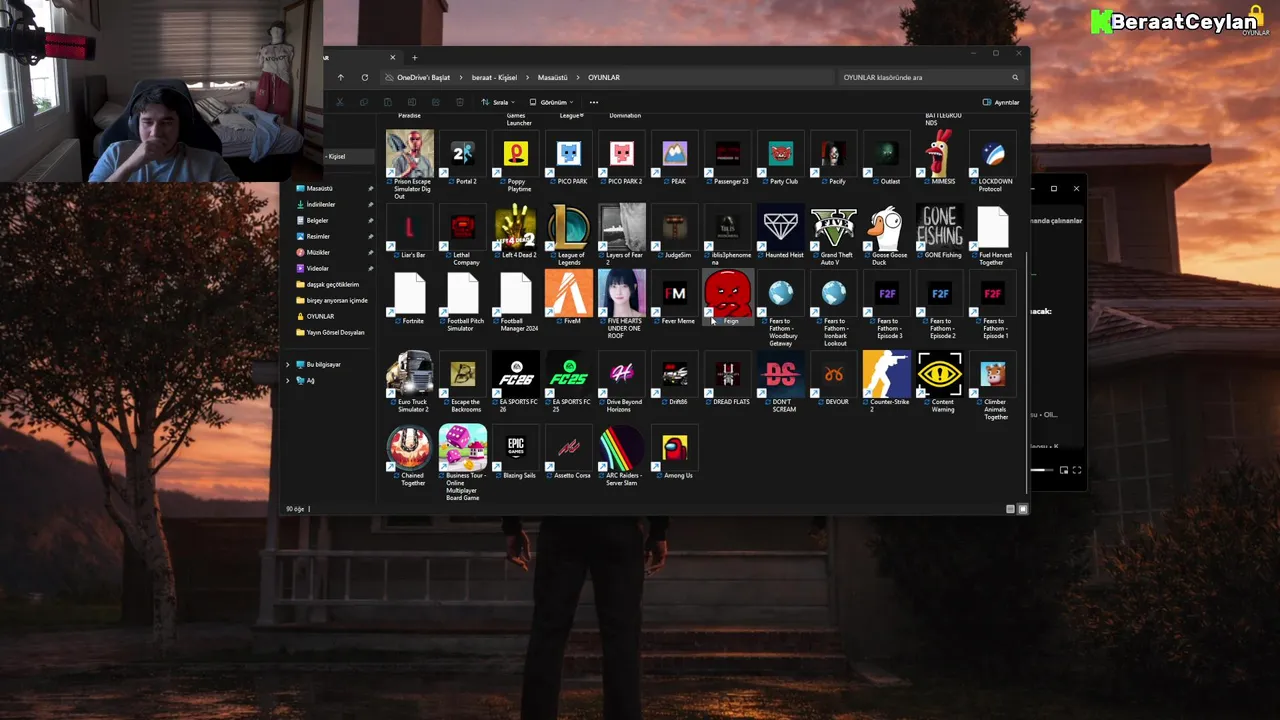1280x720 pixels.
Task: Click the cut scissors toolbar icon
Action: coord(339,102)
